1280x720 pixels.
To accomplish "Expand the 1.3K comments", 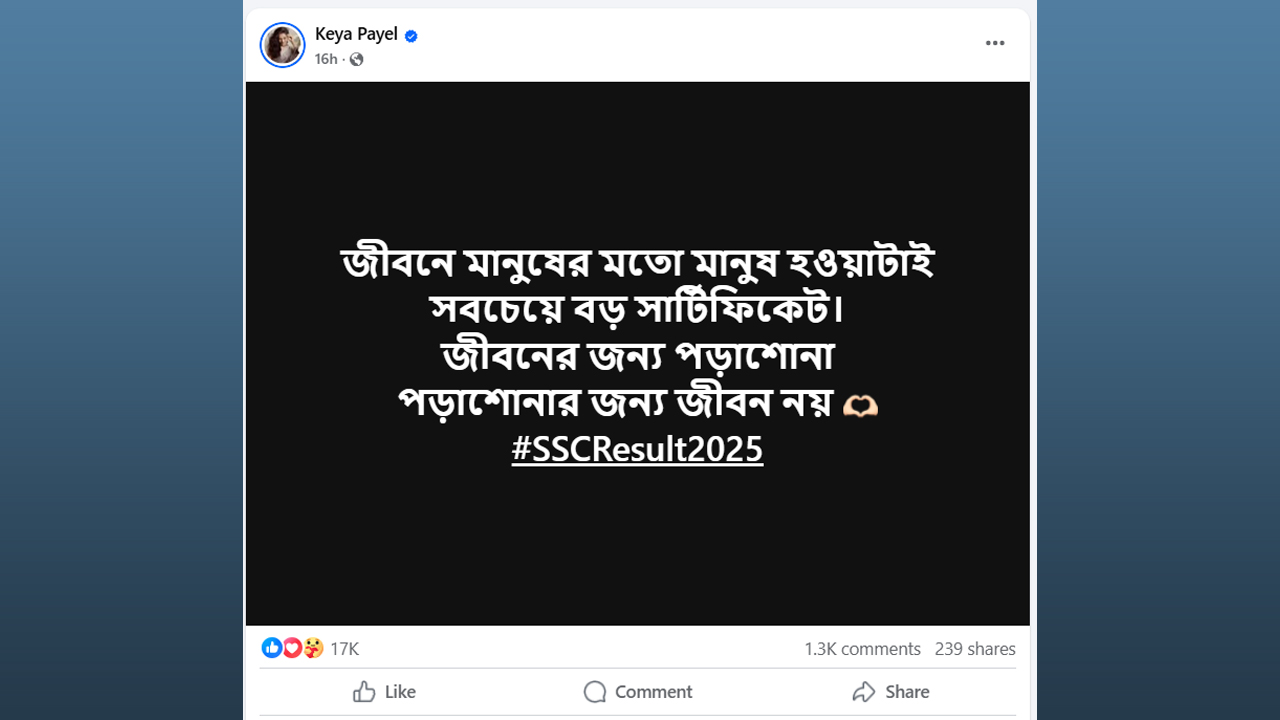I will pyautogui.click(x=862, y=649).
